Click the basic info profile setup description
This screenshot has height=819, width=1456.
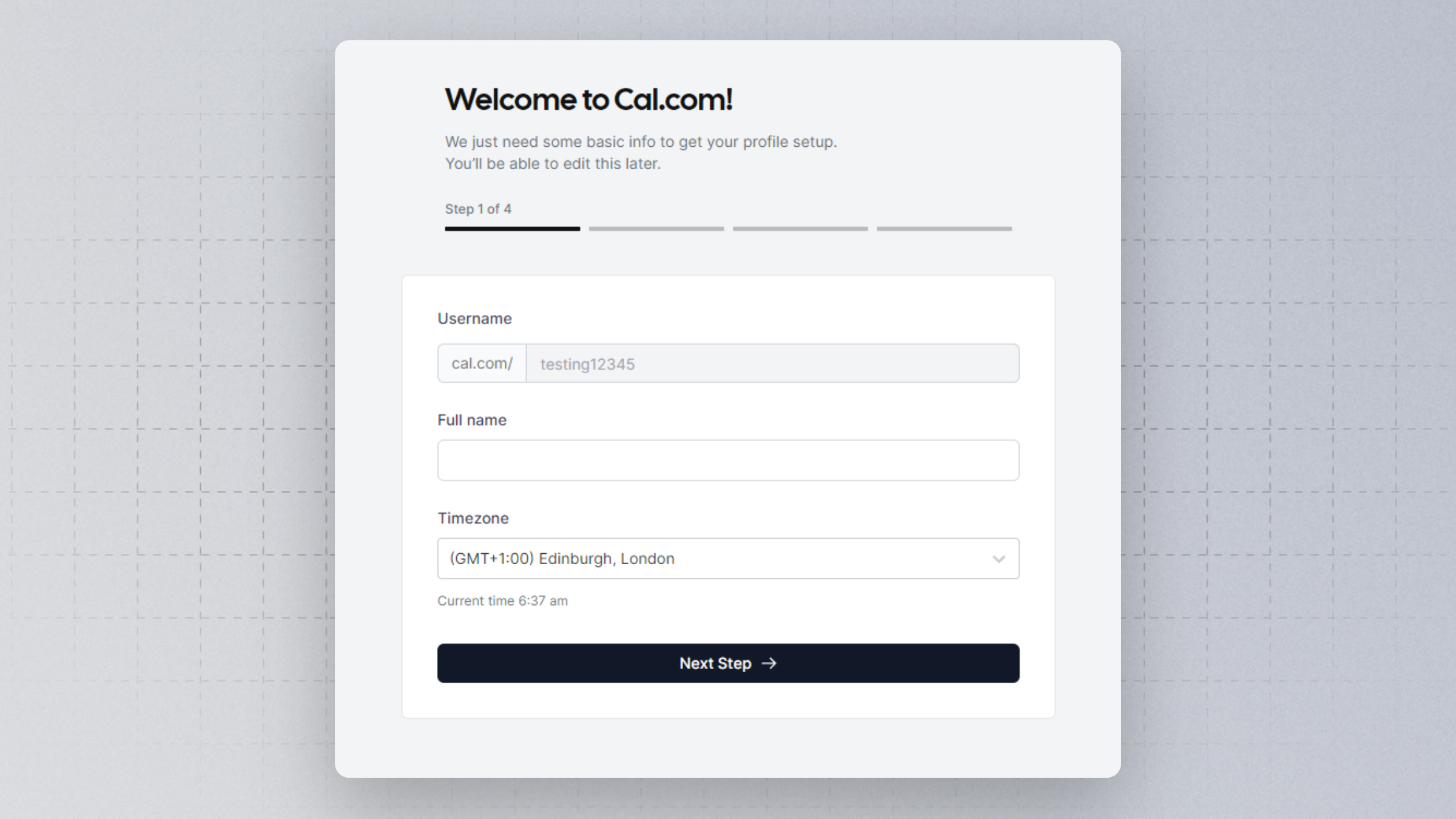coord(641,142)
